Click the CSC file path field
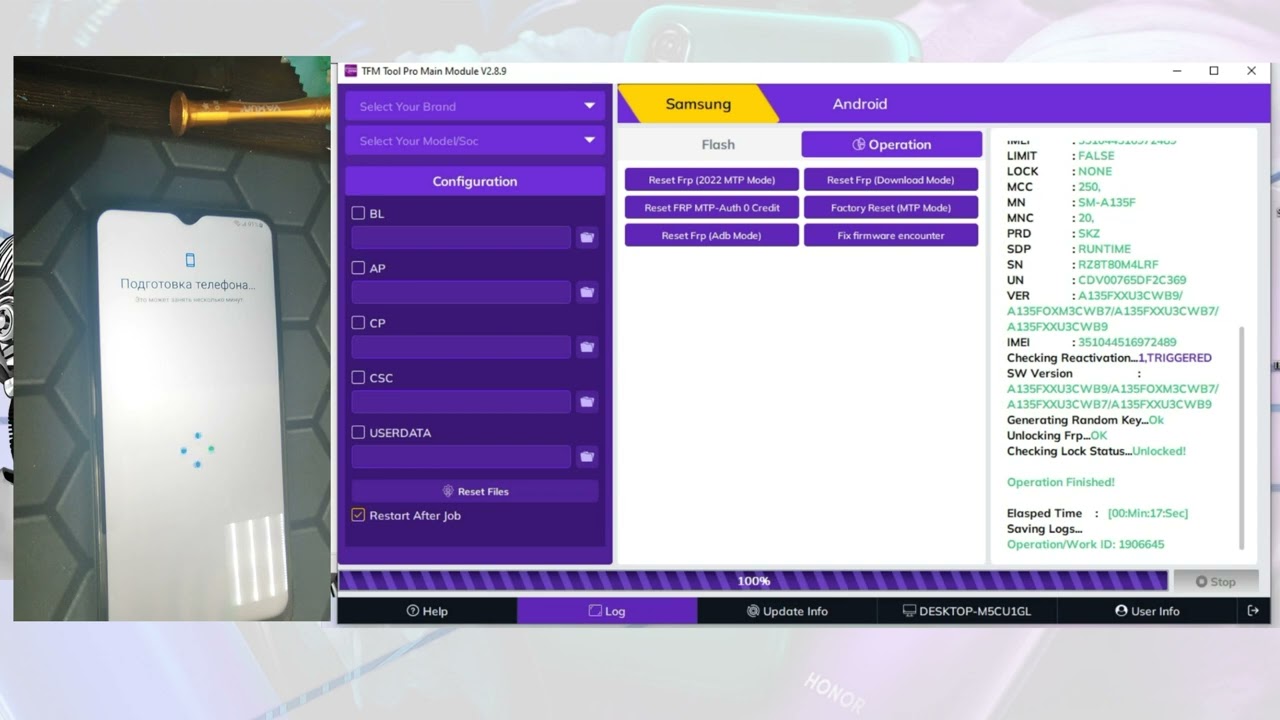The height and width of the screenshot is (720, 1280). tap(461, 402)
